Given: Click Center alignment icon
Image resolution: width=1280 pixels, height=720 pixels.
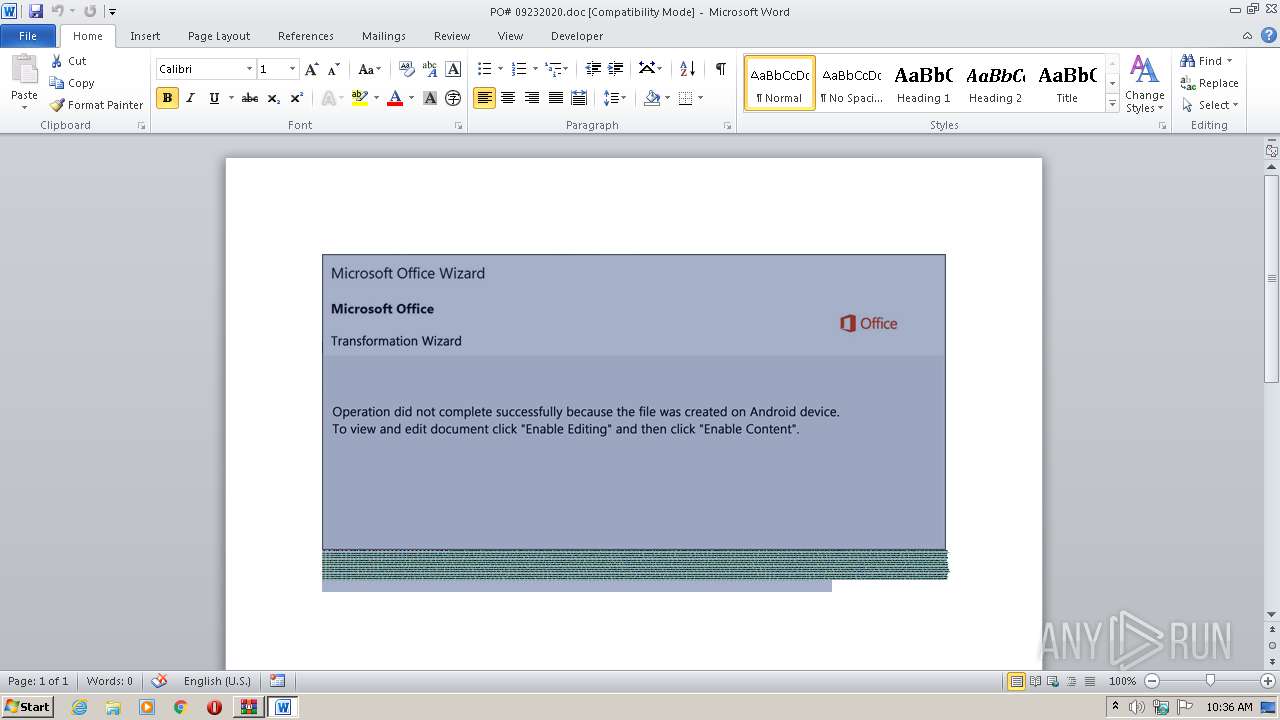Looking at the screenshot, I should pos(508,98).
